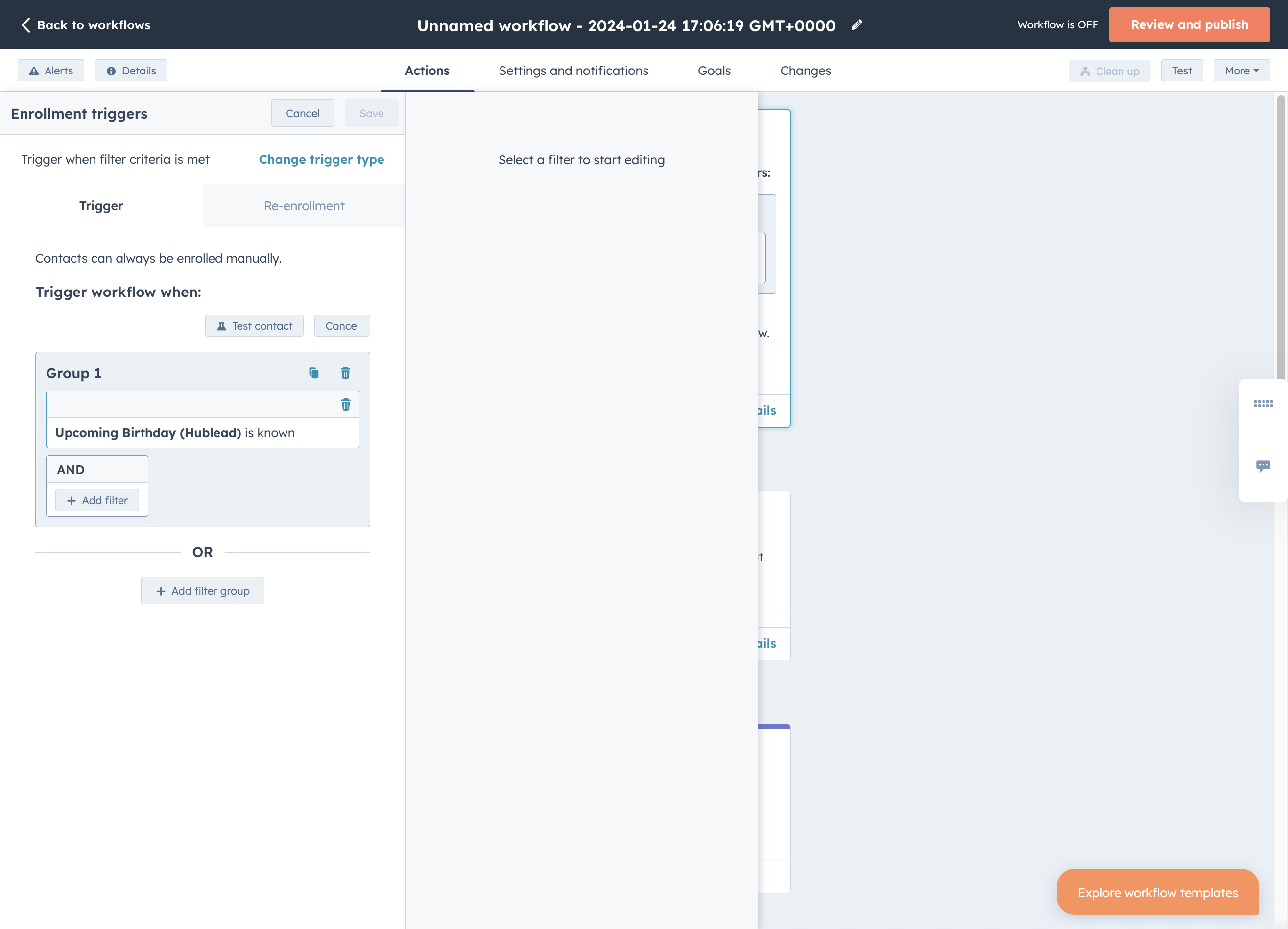Expand the More dropdown
Image resolution: width=1288 pixels, height=929 pixels.
[x=1241, y=71]
